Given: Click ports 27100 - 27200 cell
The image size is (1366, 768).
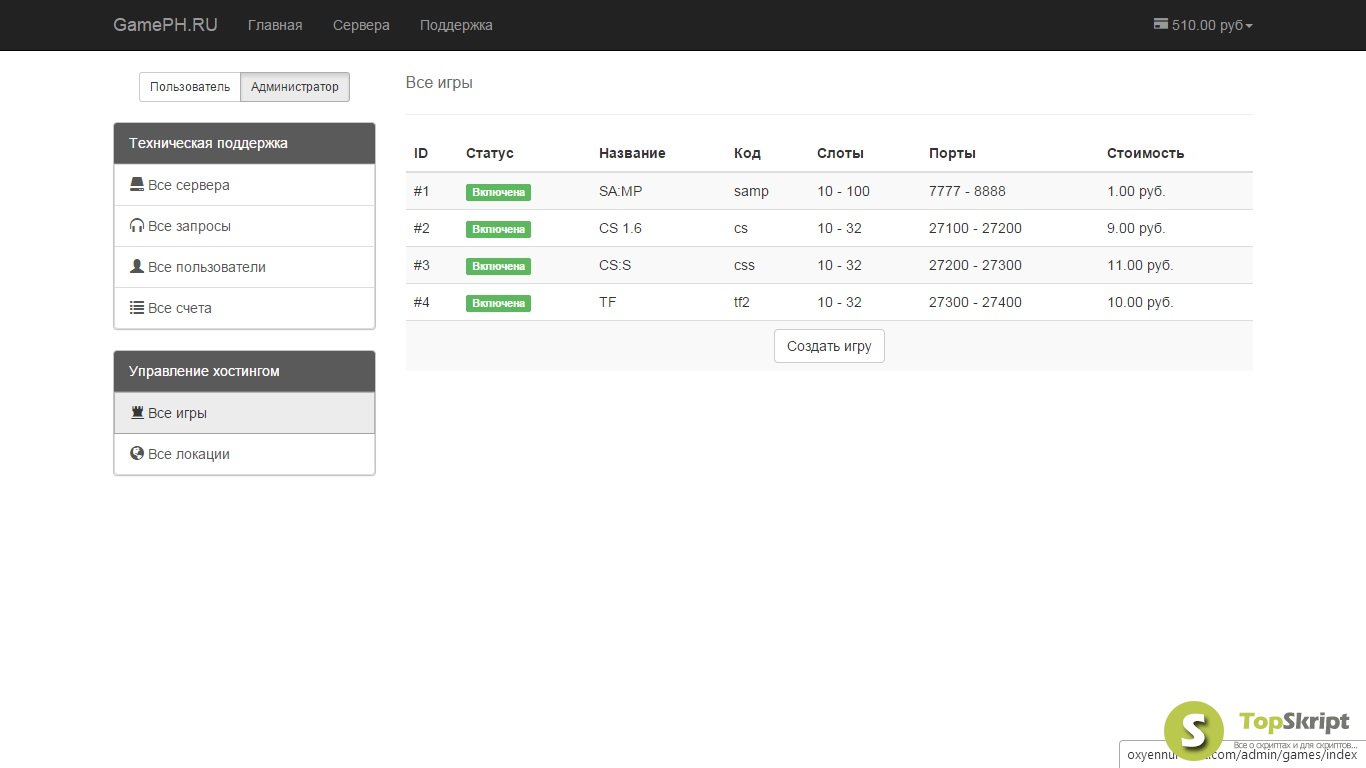Looking at the screenshot, I should pos(975,228).
